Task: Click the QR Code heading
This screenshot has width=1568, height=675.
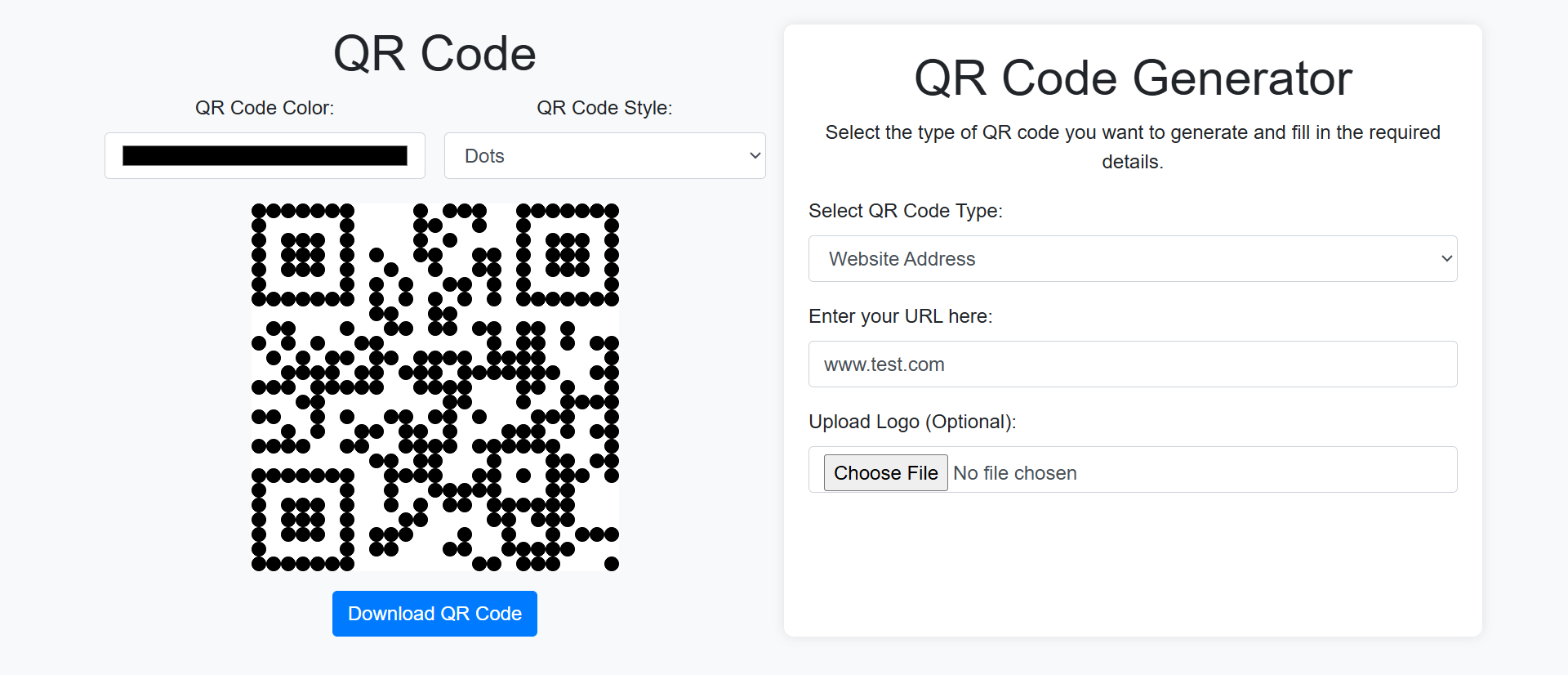Action: point(434,52)
